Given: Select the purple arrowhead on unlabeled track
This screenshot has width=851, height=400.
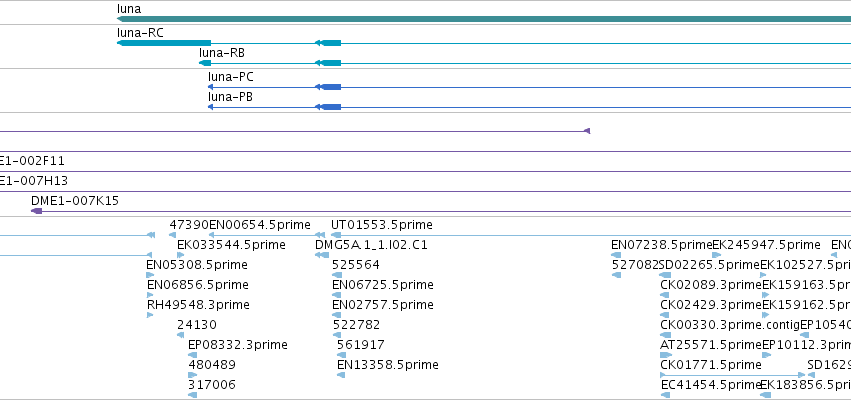Looking at the screenshot, I should (x=586, y=131).
